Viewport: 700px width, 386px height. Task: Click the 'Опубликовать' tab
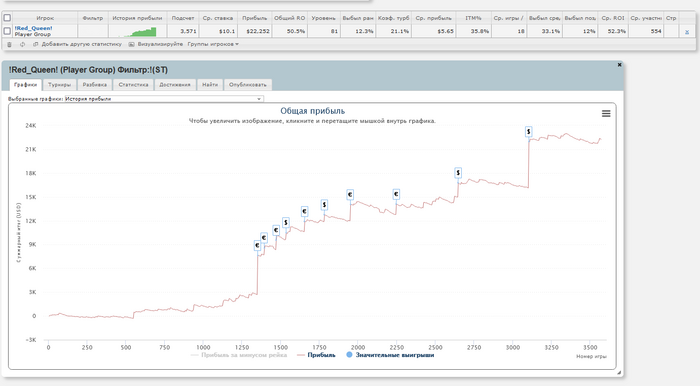pos(248,85)
